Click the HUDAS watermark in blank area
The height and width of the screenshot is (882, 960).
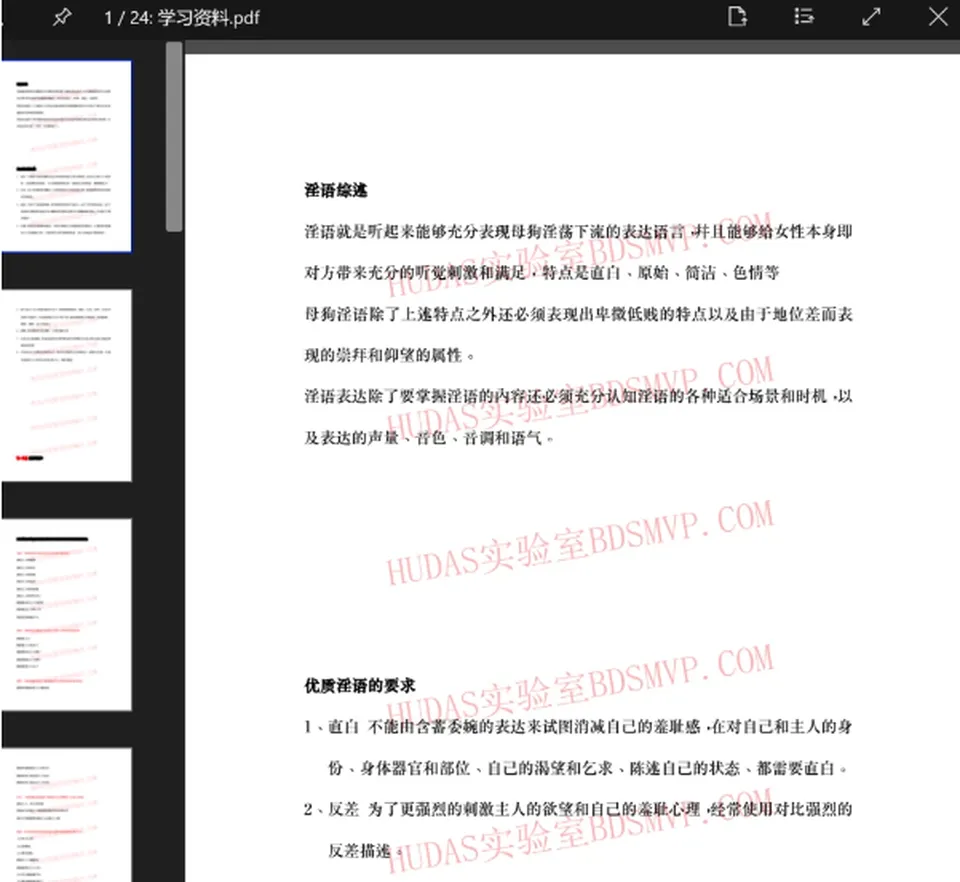tap(579, 542)
